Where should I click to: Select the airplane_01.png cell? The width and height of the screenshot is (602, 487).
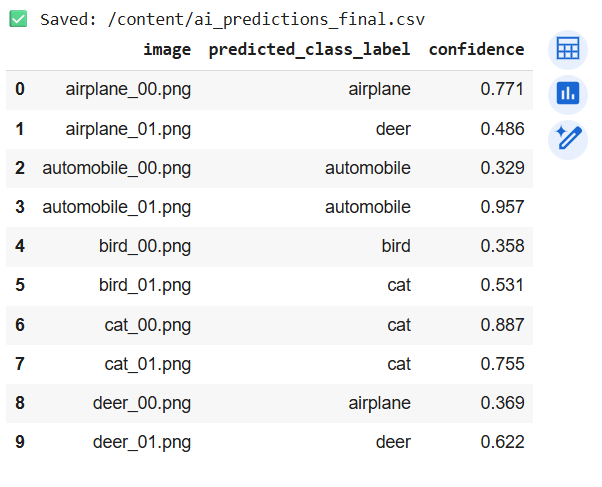[x=128, y=128]
